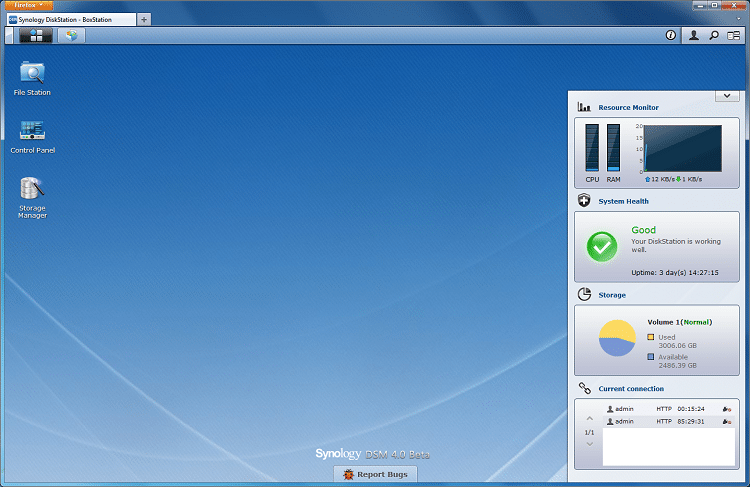750x487 pixels.
Task: Click the upload speed 12 KB/s indicator
Action: click(660, 179)
